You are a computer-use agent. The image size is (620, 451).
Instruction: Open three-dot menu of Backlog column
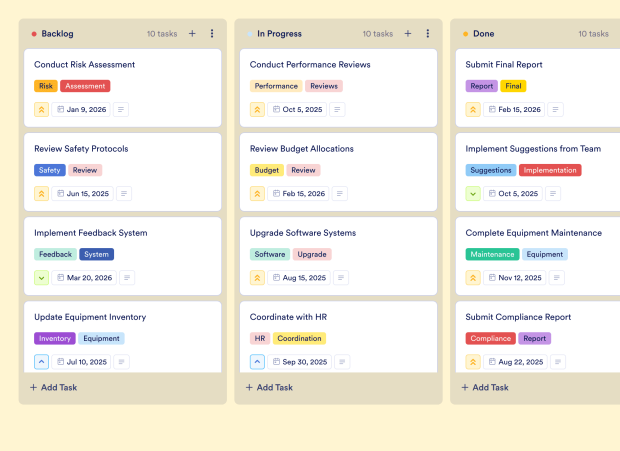[x=212, y=34]
